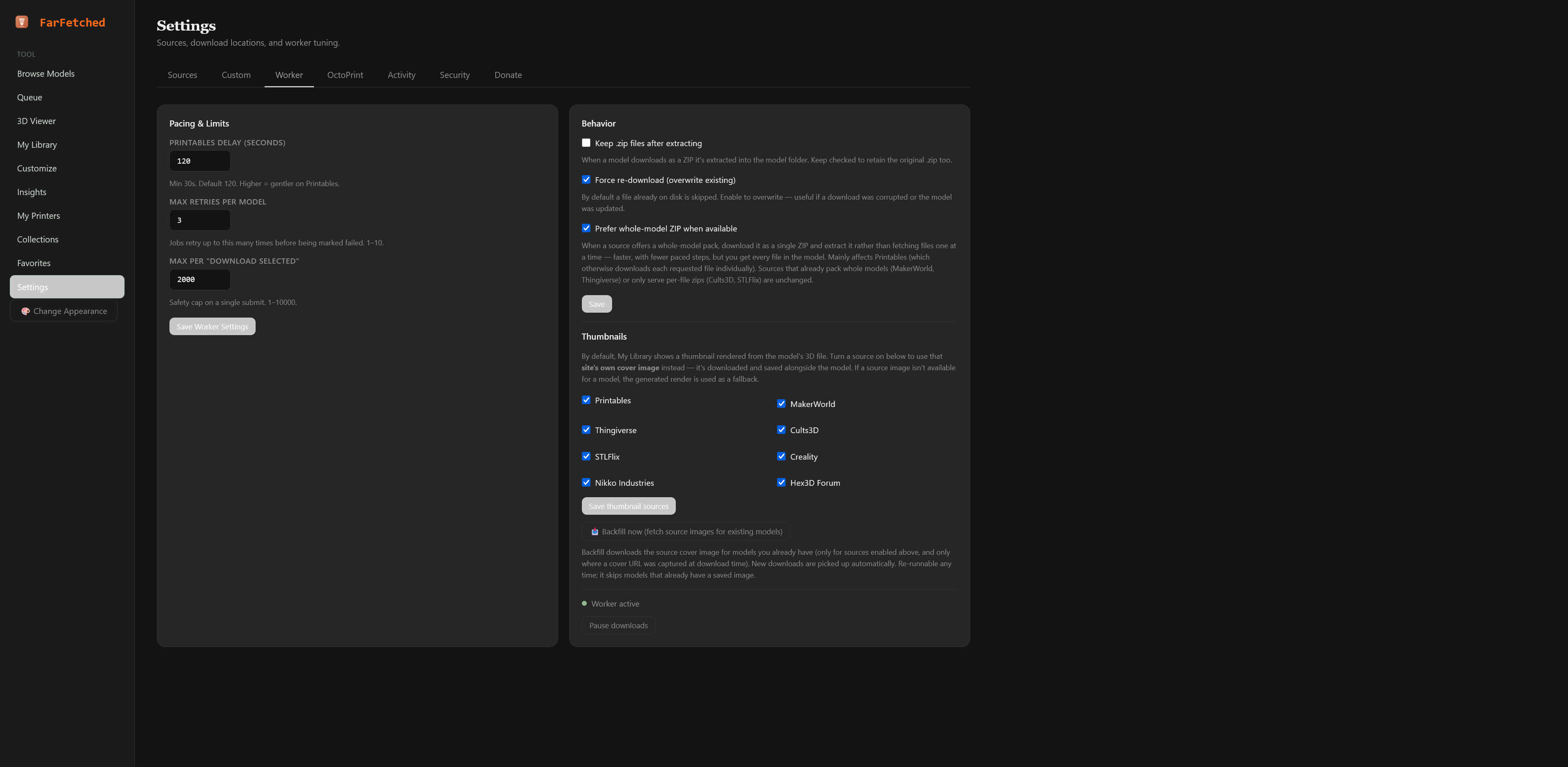Open the Security tab
This screenshot has height=767, width=1568.
[x=455, y=75]
